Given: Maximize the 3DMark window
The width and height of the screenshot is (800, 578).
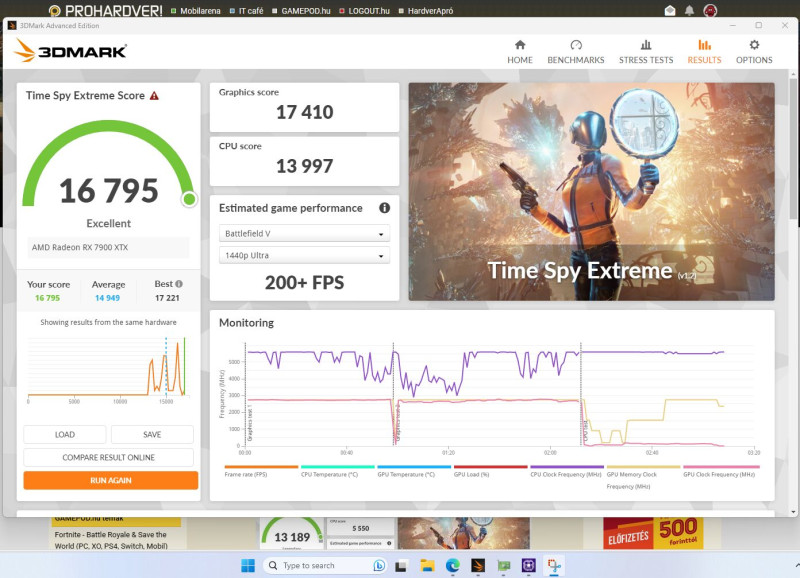Looking at the screenshot, I should [759, 25].
